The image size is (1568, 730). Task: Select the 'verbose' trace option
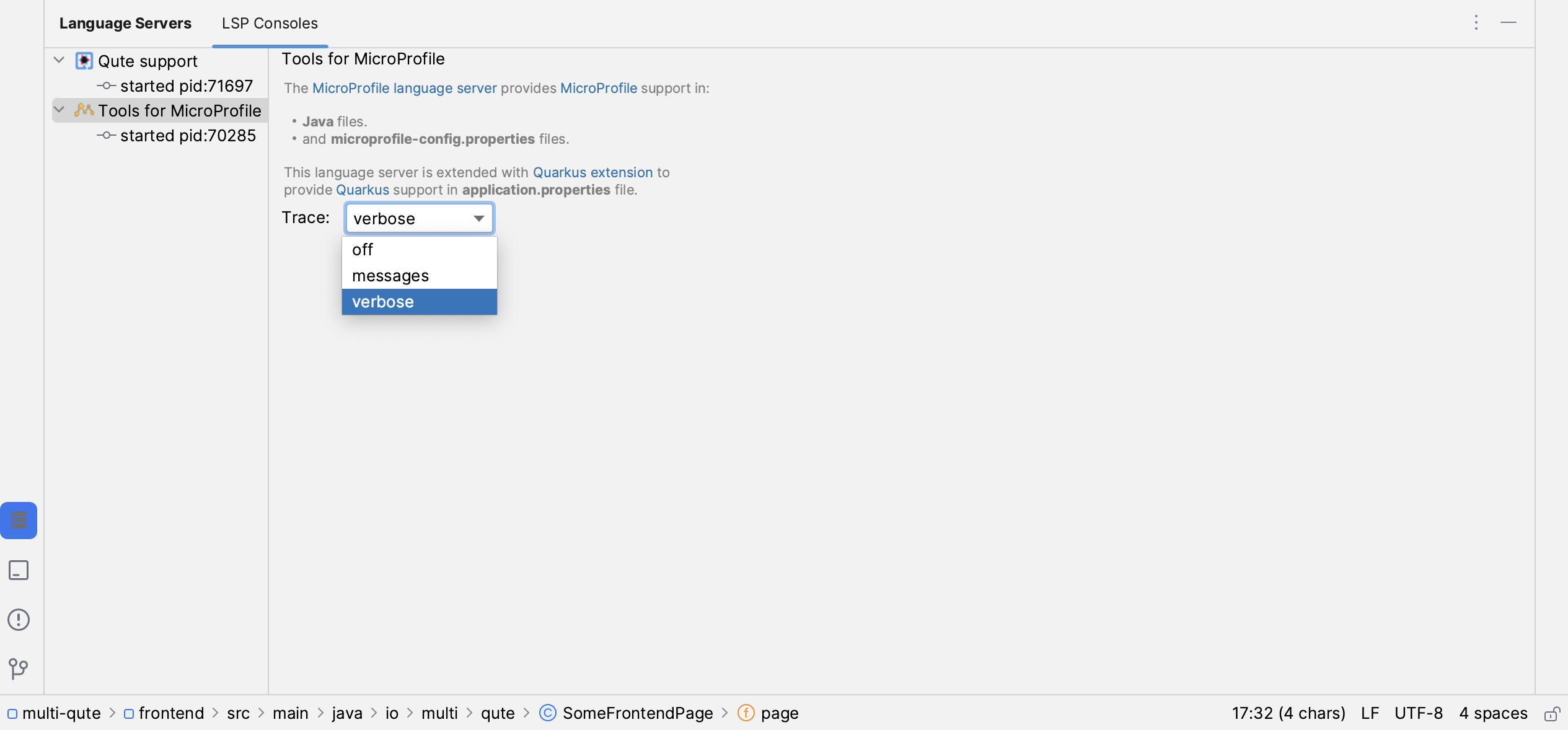pyautogui.click(x=420, y=302)
